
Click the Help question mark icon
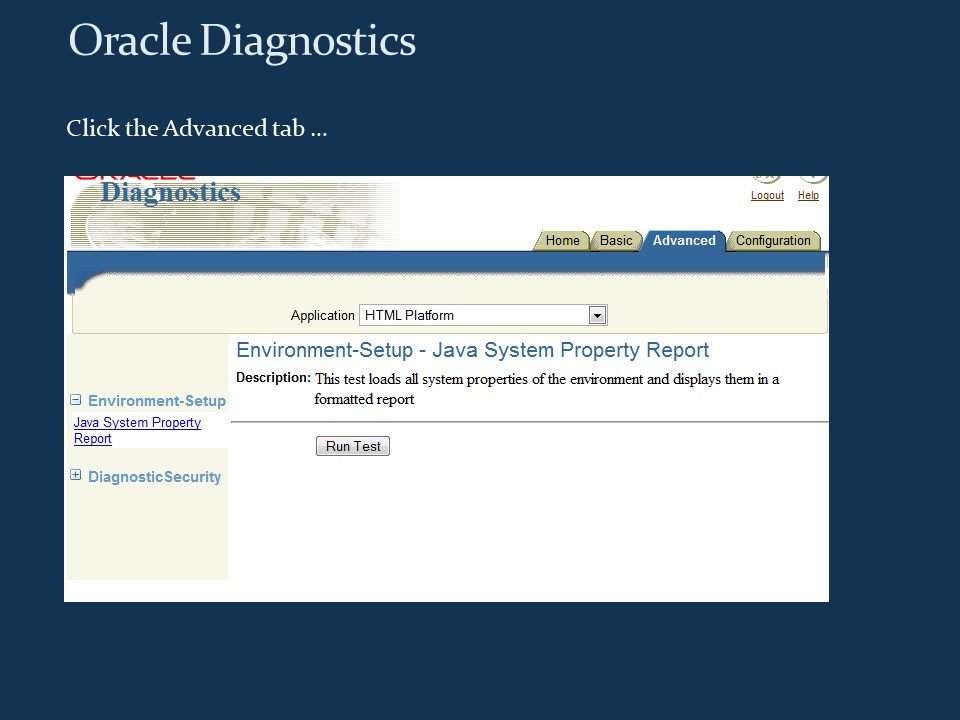810,174
